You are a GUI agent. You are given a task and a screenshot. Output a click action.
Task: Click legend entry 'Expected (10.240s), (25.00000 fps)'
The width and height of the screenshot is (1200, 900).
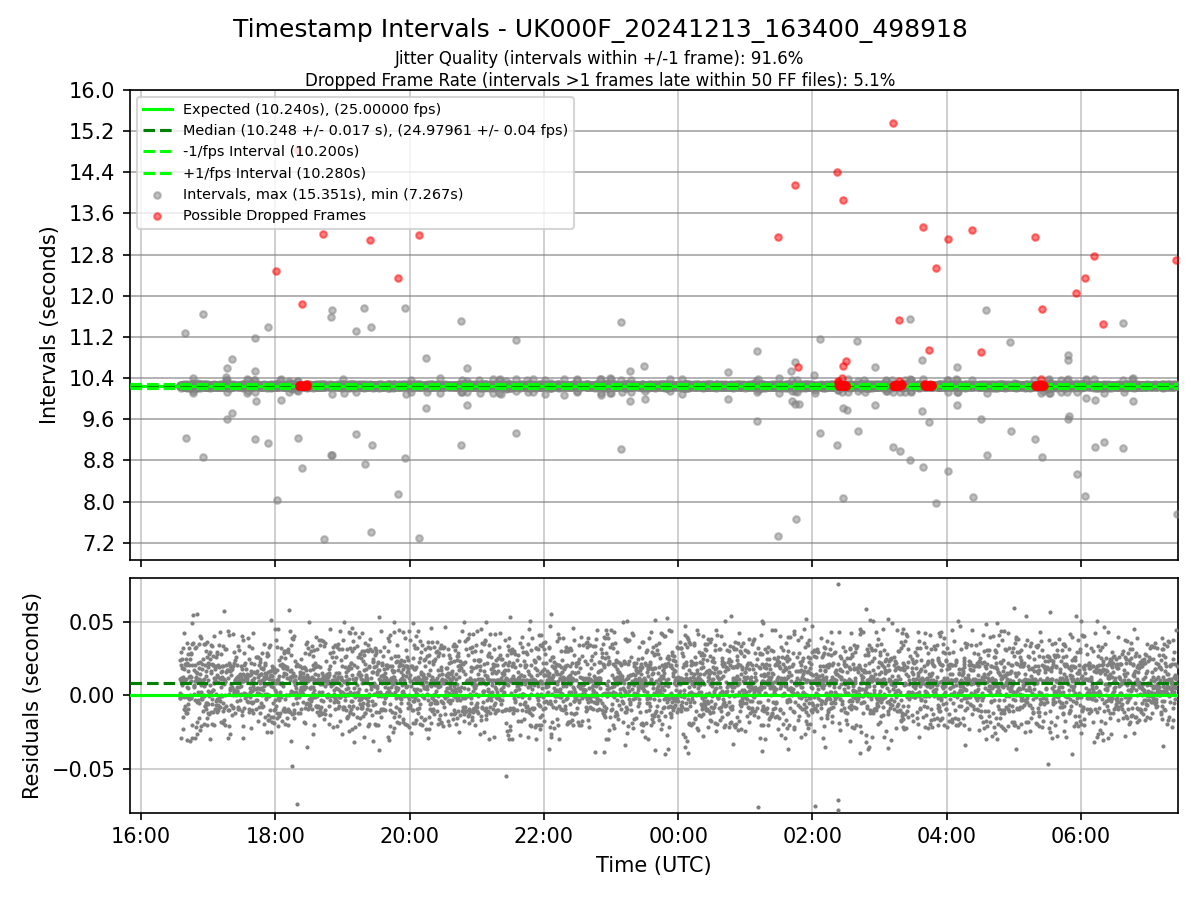point(312,109)
